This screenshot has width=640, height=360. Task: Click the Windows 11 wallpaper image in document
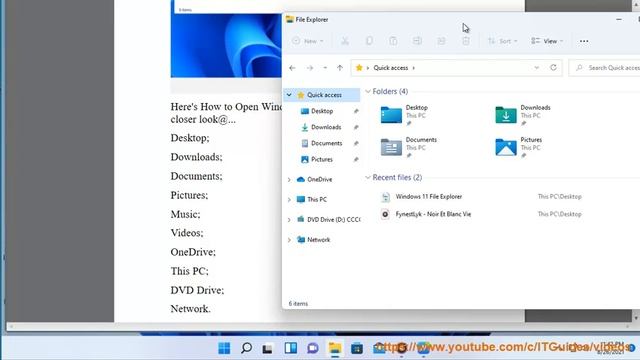226,45
